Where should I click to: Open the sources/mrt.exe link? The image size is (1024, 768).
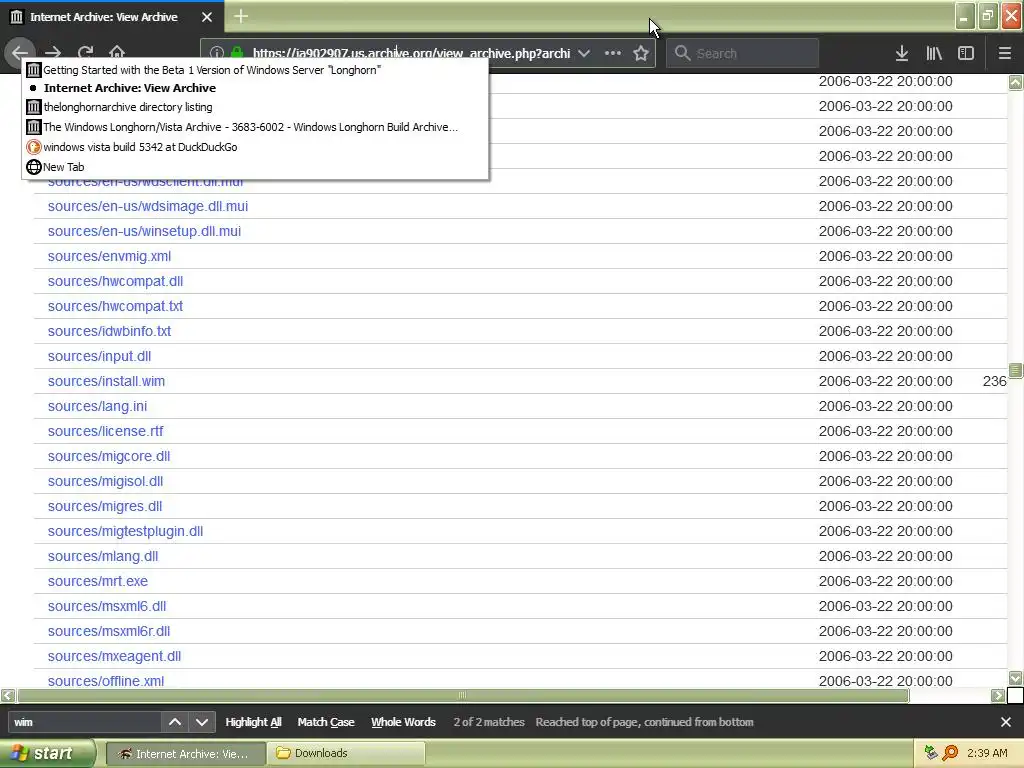97,581
